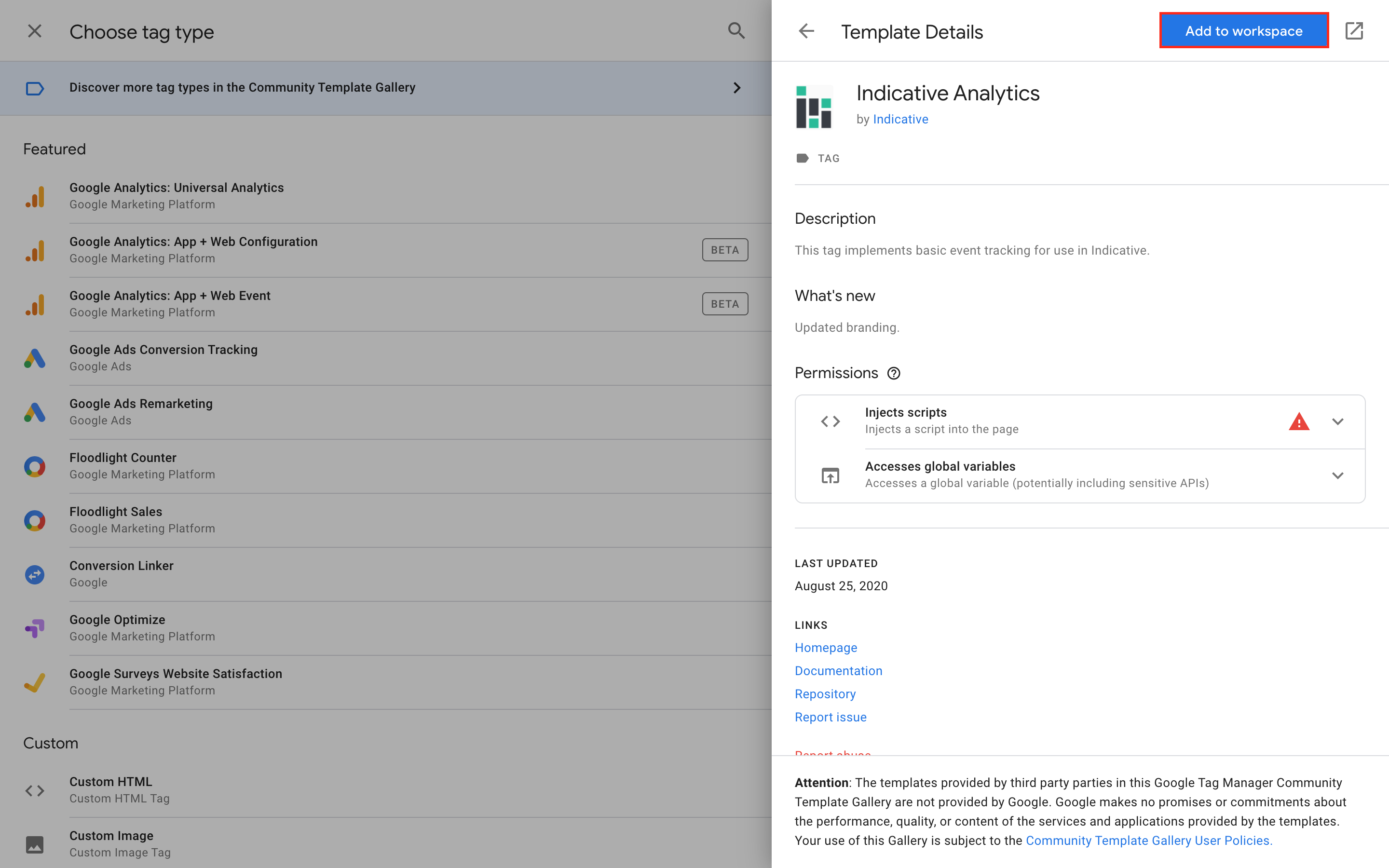Visit the Indicative author link

(900, 119)
